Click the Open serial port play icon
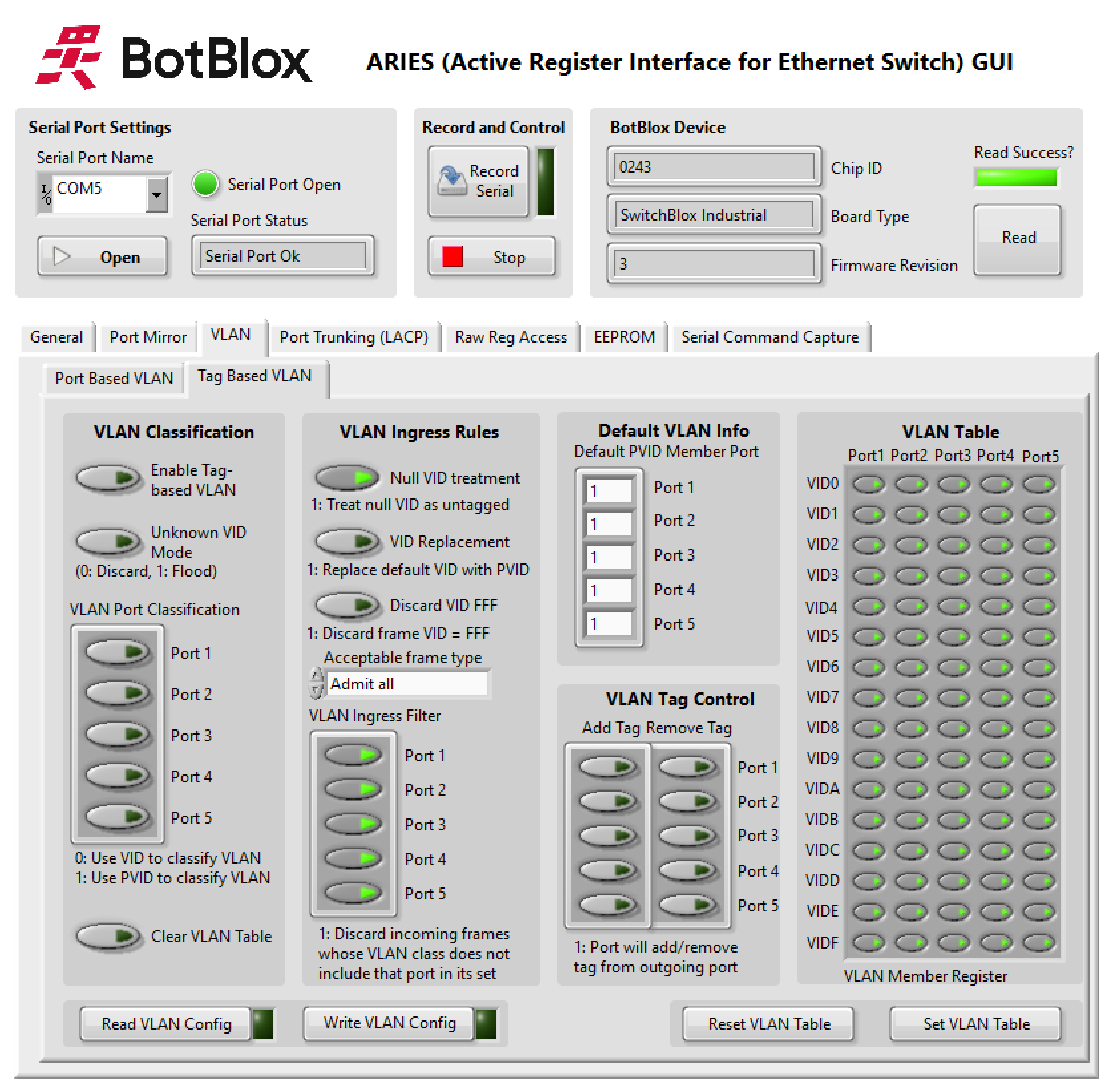 (x=62, y=256)
